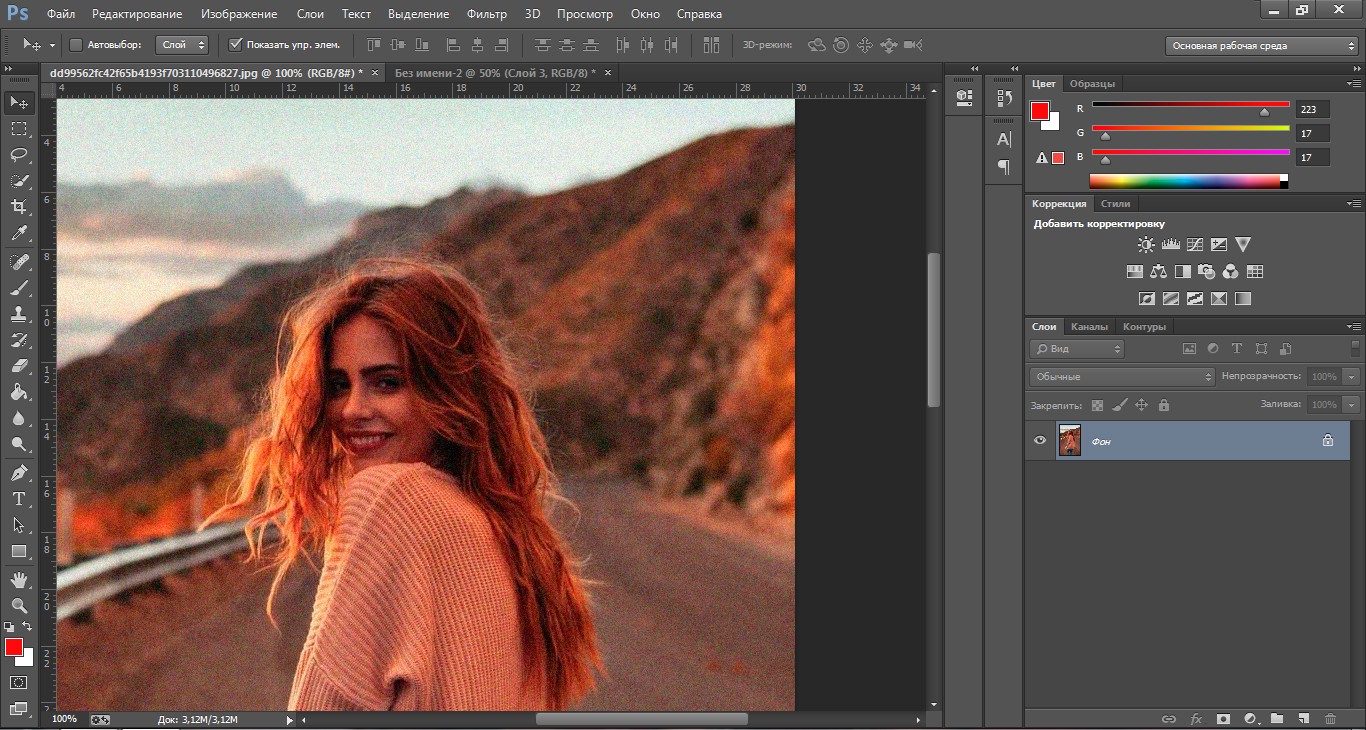The width and height of the screenshot is (1366, 730).
Task: Enable the Автовыбор checkbox
Action: tap(76, 45)
